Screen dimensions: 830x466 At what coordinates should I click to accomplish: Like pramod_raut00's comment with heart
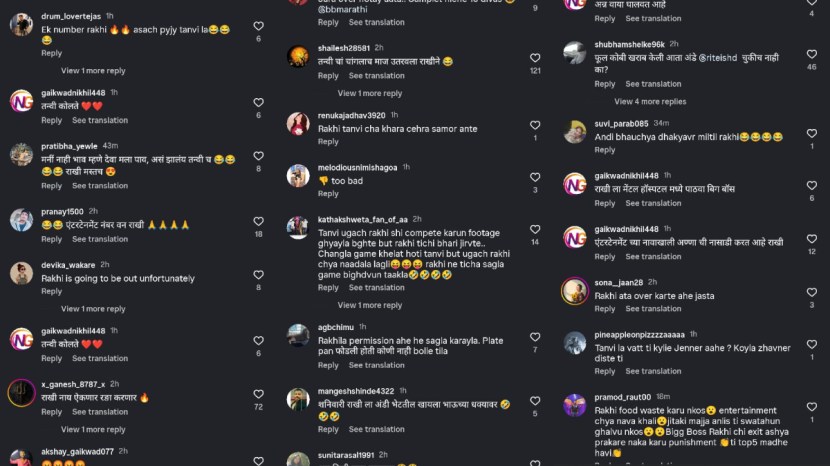811,407
